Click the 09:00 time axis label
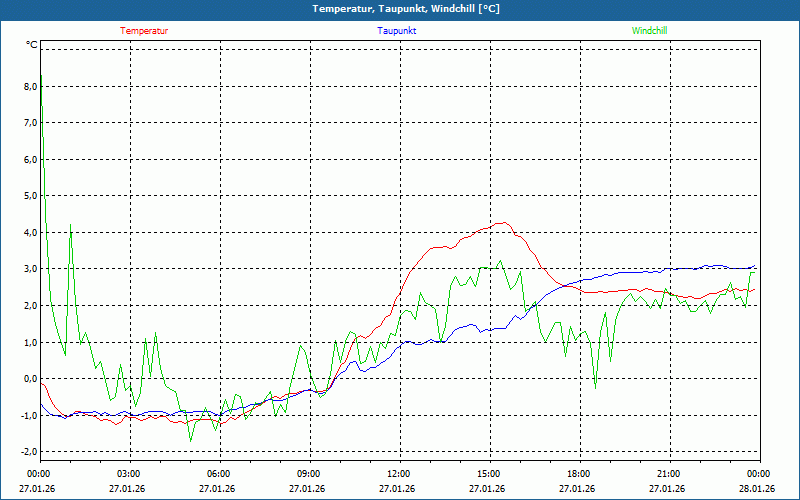The width and height of the screenshot is (800, 500). click(x=308, y=474)
